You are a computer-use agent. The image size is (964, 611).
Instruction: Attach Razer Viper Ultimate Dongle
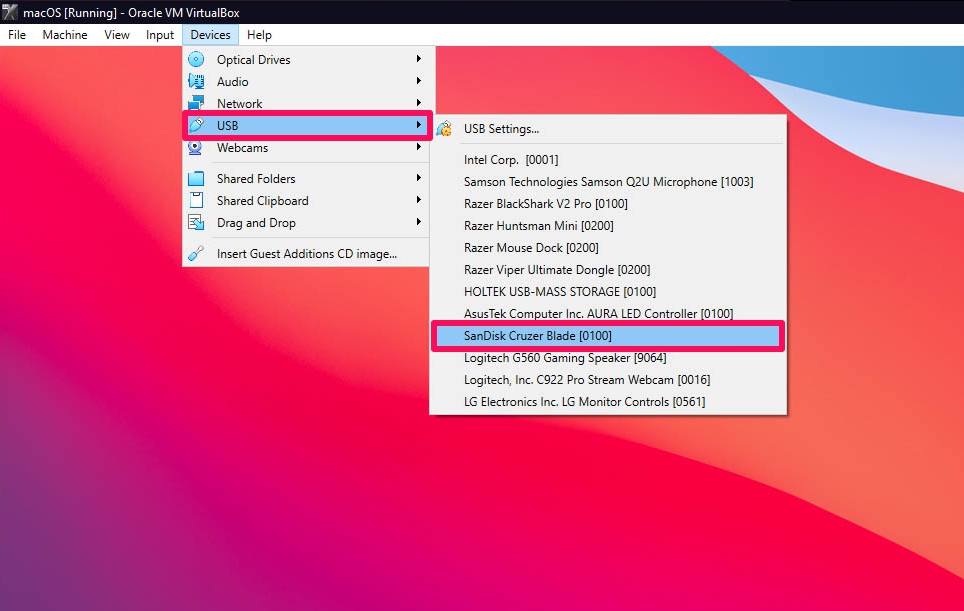pos(607,270)
